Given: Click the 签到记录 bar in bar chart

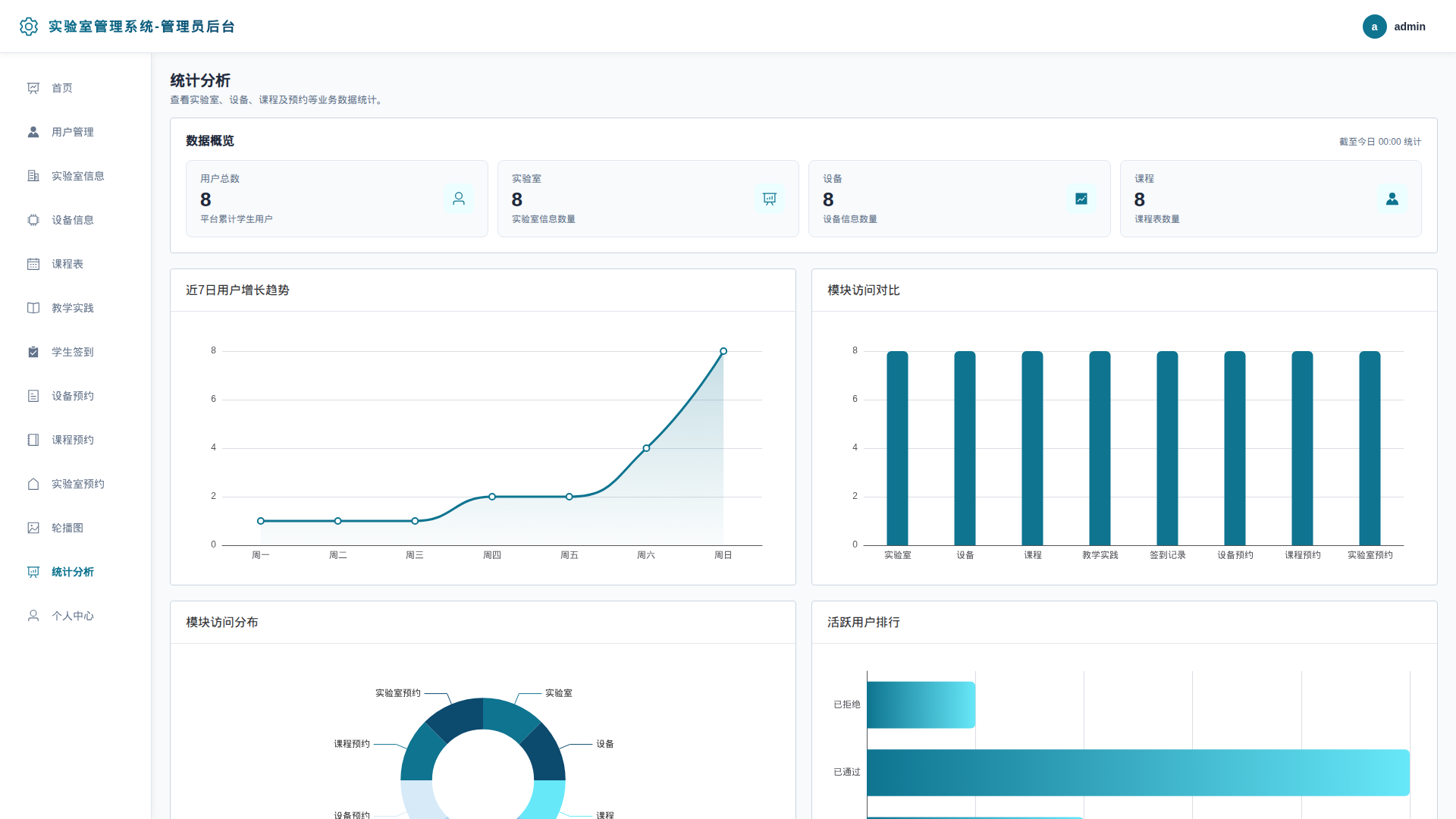Looking at the screenshot, I should 1167,448.
